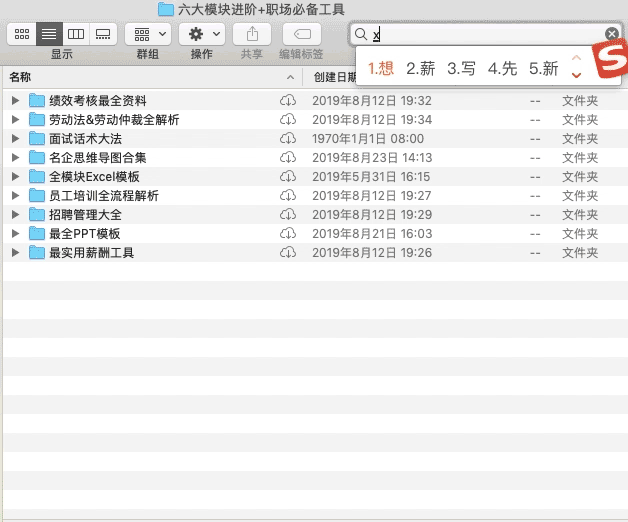Show previous page of input candidates
The height and width of the screenshot is (522, 628).
pyautogui.click(x=576, y=58)
